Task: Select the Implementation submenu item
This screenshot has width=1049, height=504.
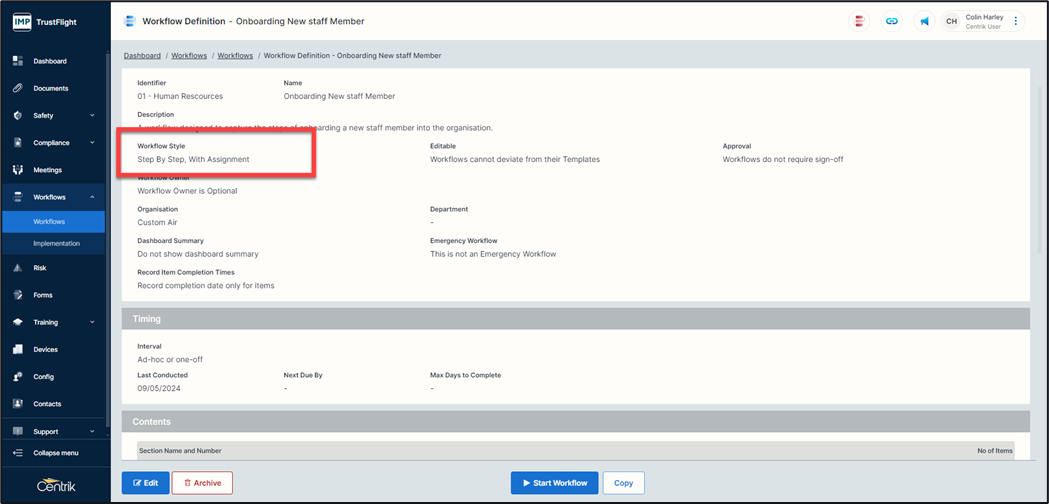Action: pos(56,243)
